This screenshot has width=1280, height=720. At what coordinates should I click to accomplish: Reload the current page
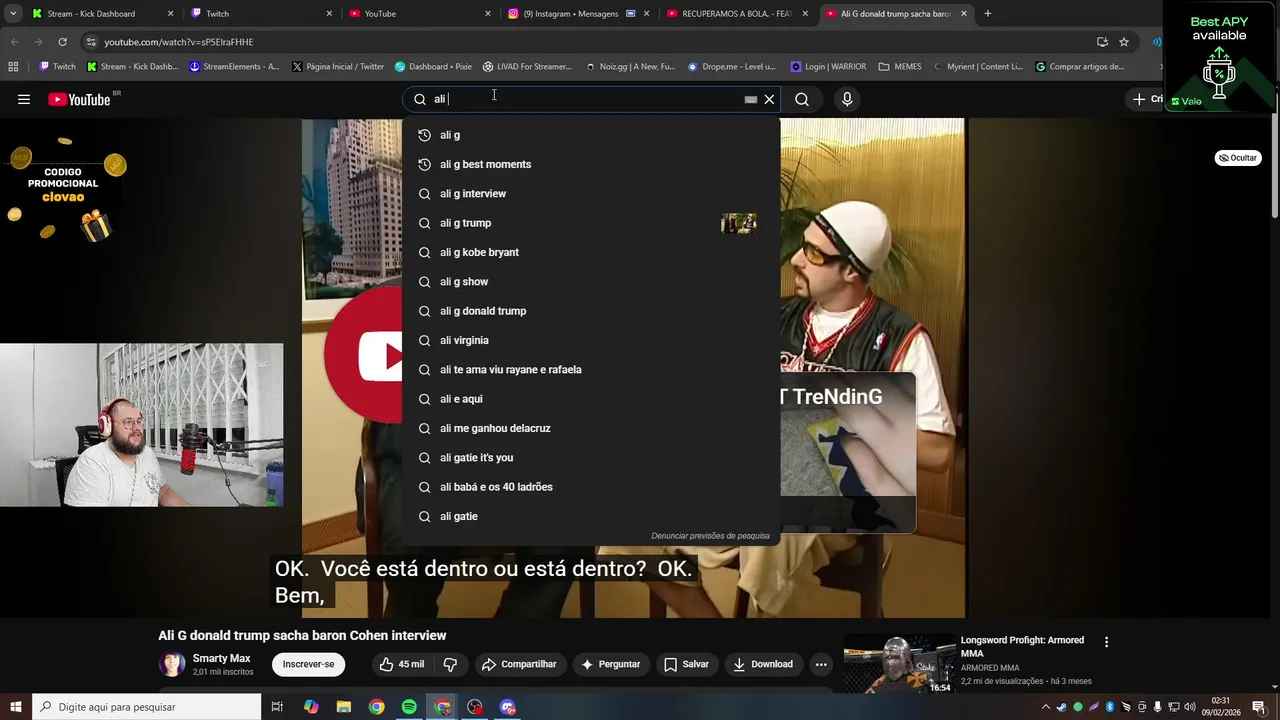(x=62, y=42)
